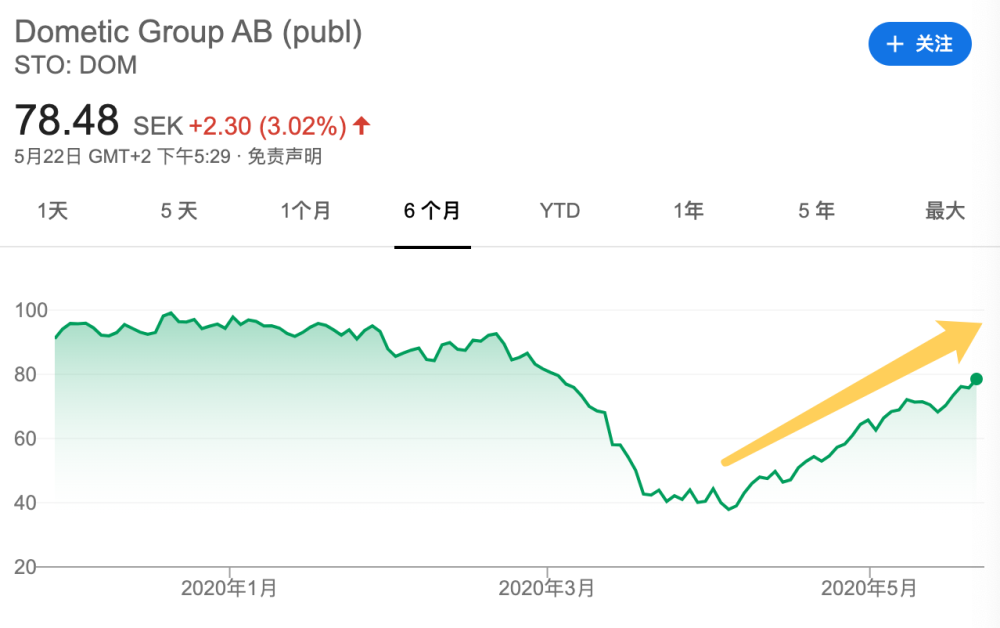
Task: Follow the stock with the 关注 button
Action: pos(920,44)
